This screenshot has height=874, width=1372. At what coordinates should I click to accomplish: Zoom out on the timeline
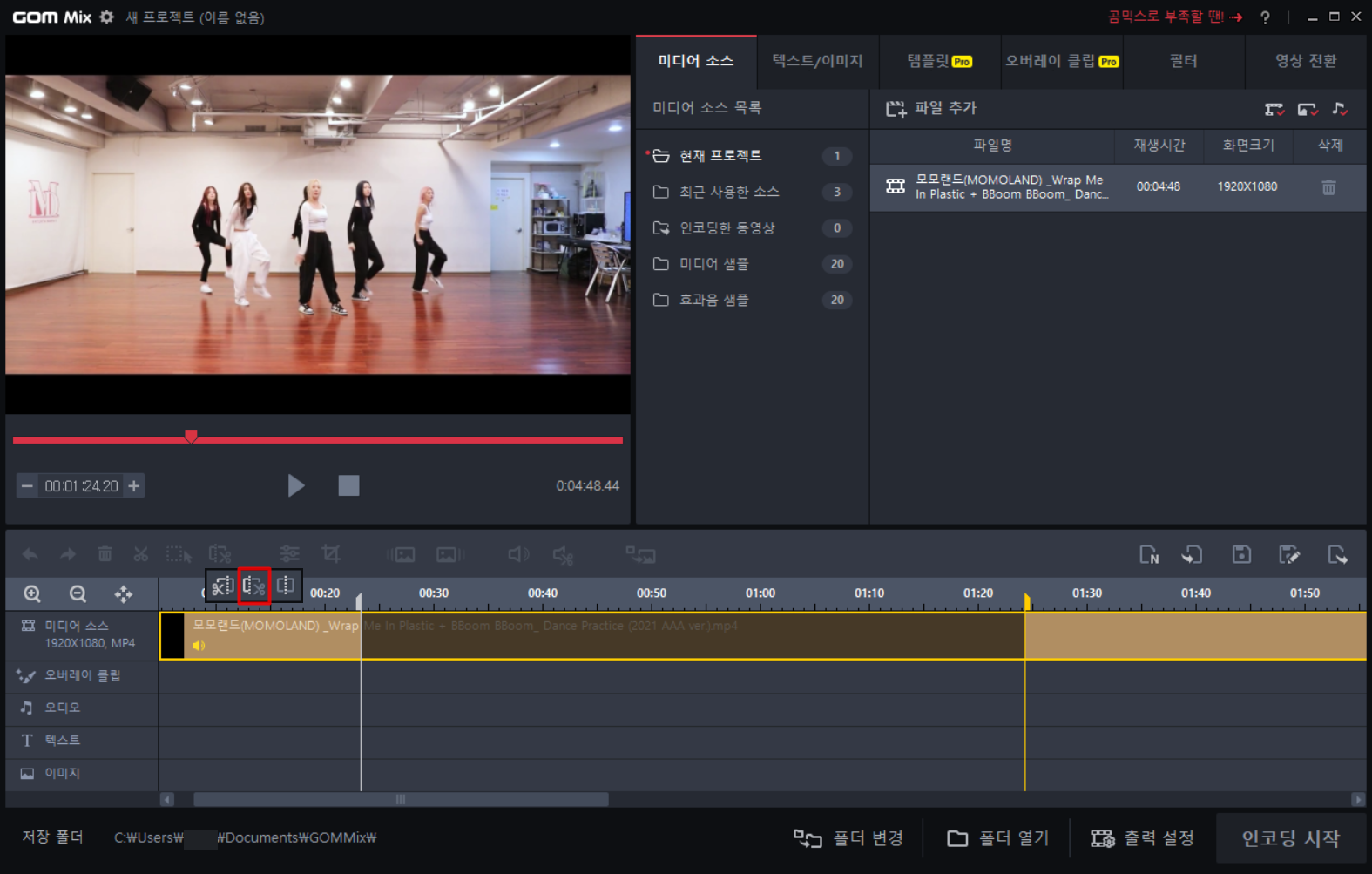pos(78,594)
